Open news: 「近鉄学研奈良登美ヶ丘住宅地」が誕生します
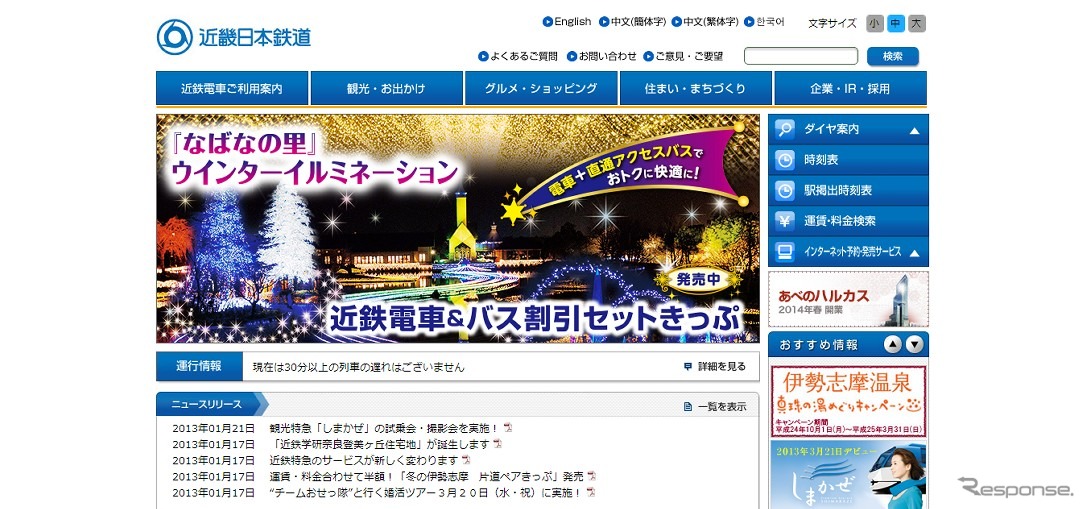The width and height of the screenshot is (1085, 509). [381, 444]
